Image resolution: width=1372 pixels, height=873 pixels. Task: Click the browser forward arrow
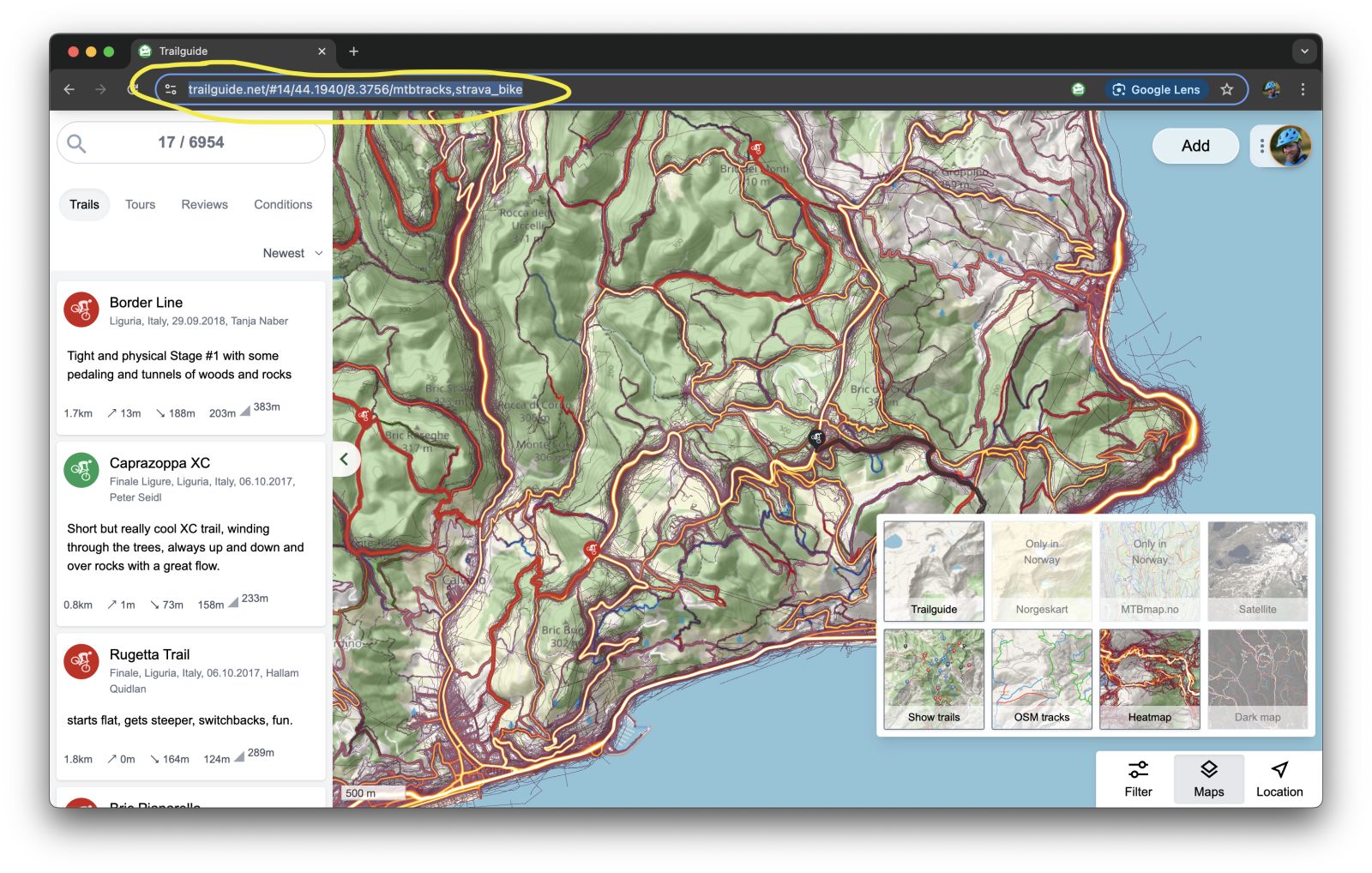click(x=100, y=89)
